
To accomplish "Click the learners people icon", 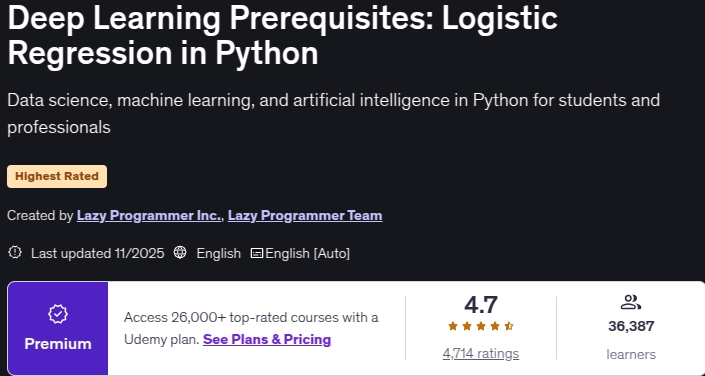I will 630,302.
